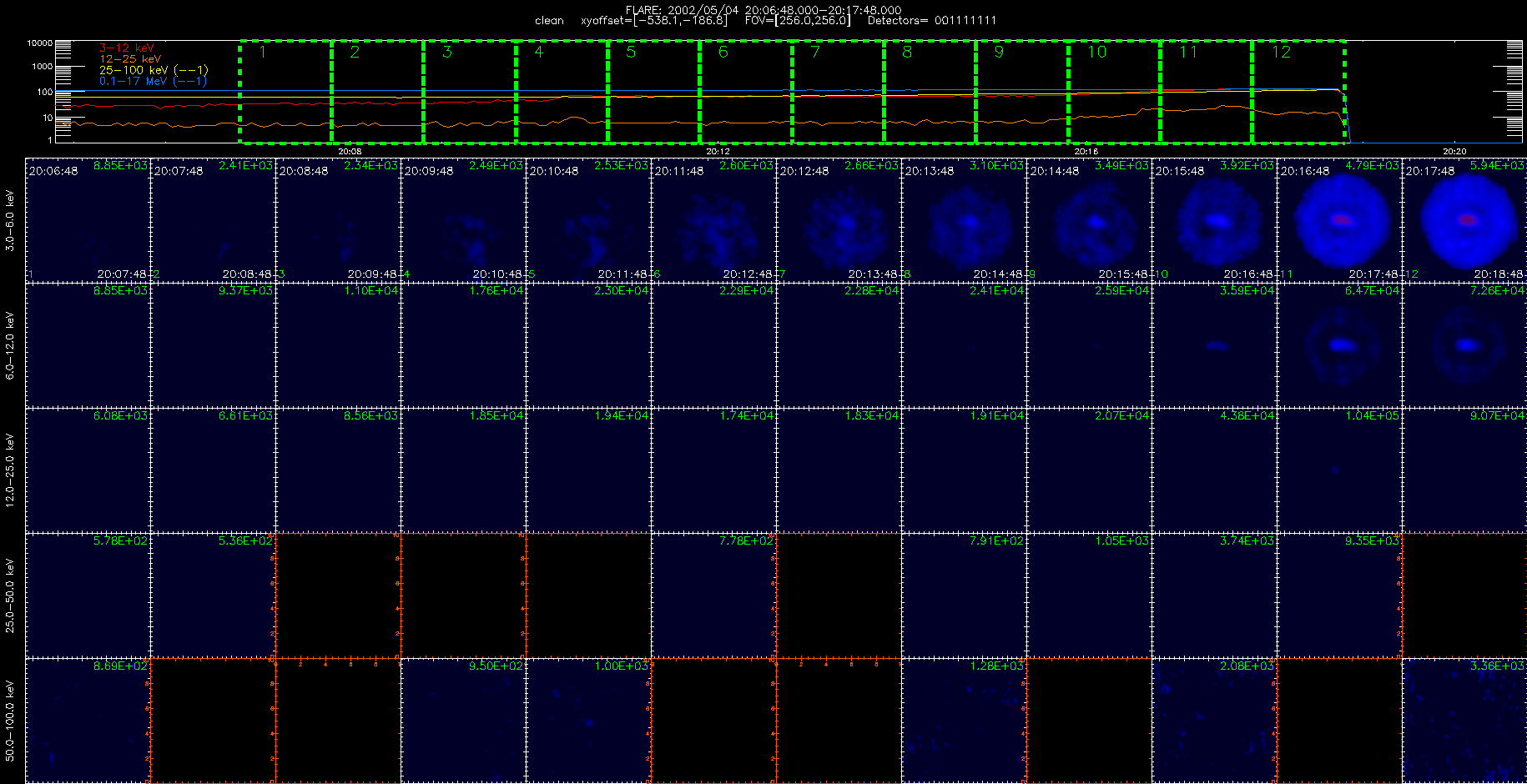Select the blue "0.1-17 MeV (--1)" legend entry
Screen dimensions: 1527x784
153,81
